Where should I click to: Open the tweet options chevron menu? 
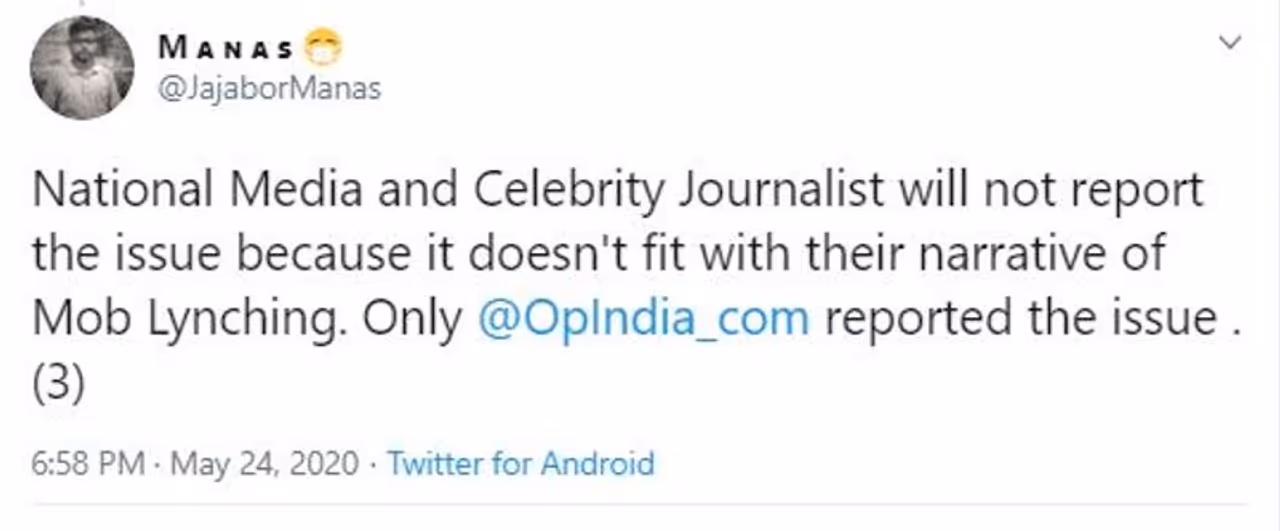pyautogui.click(x=1231, y=43)
